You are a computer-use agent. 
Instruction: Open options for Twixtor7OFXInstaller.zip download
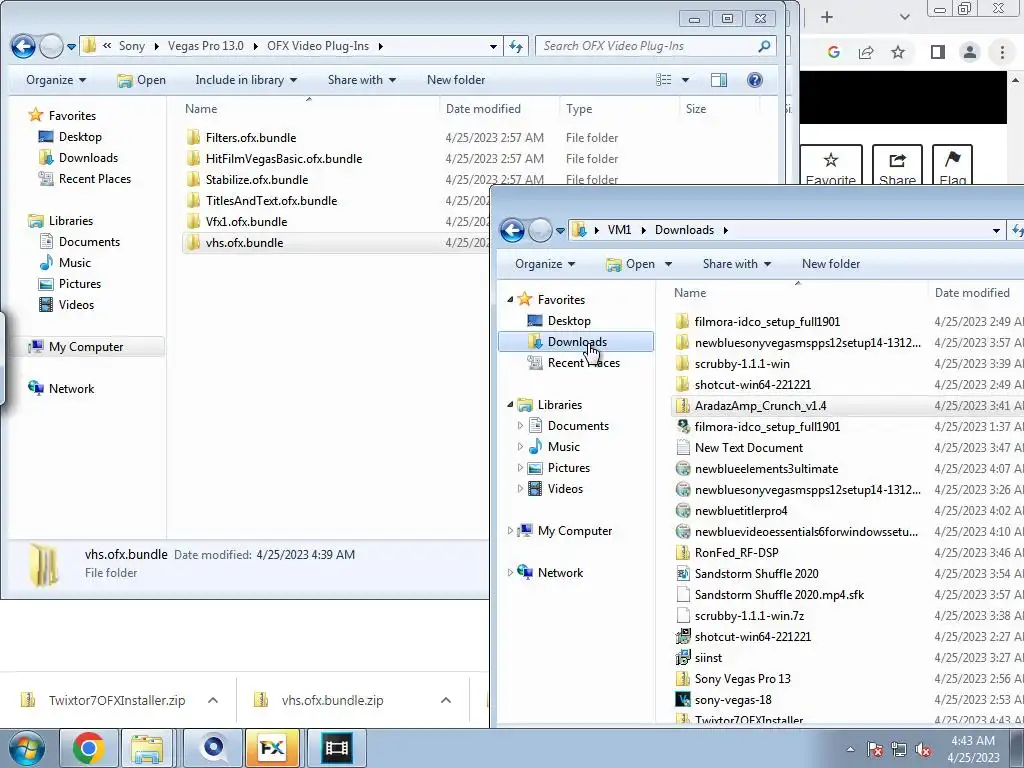(x=213, y=700)
